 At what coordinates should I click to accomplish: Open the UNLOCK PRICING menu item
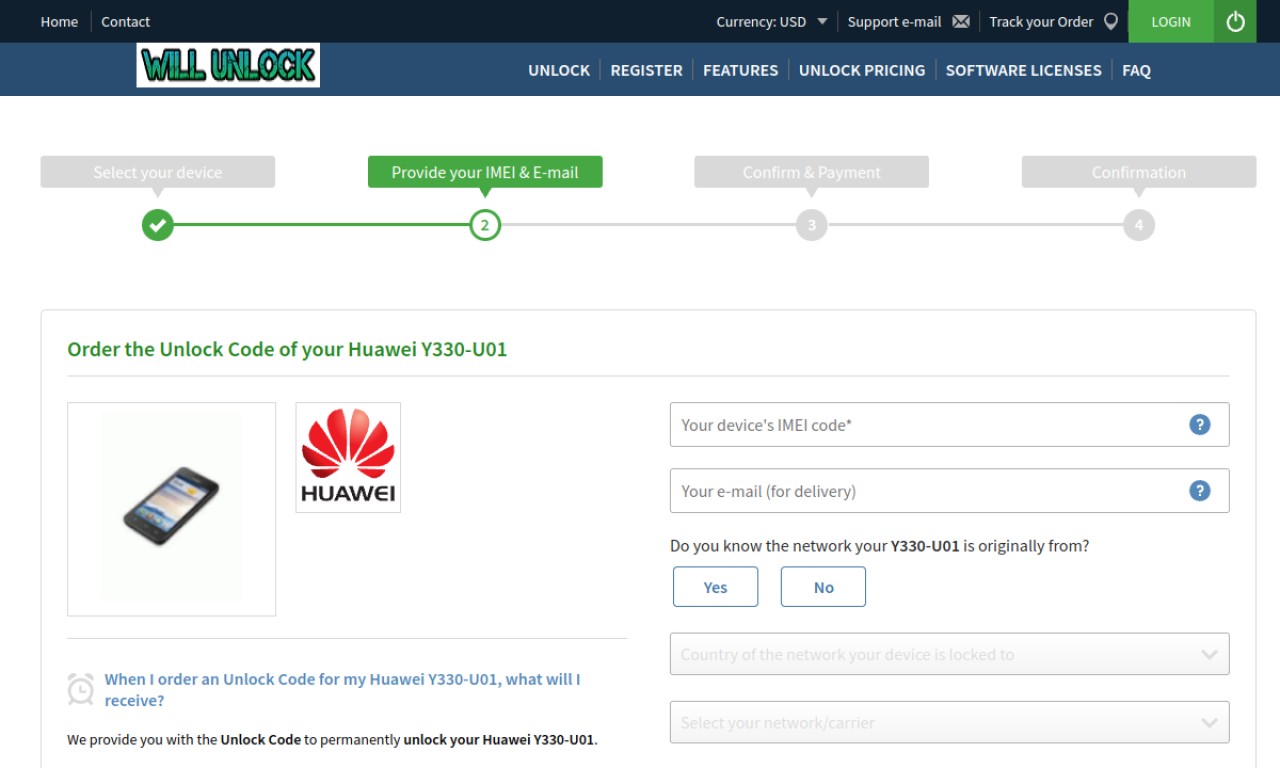pos(862,70)
